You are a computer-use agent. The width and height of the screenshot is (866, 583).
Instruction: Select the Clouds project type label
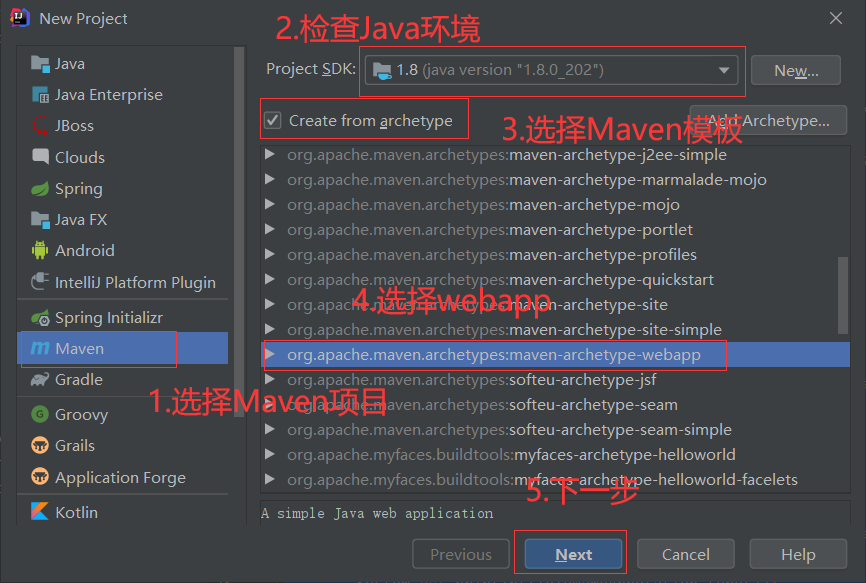point(80,157)
